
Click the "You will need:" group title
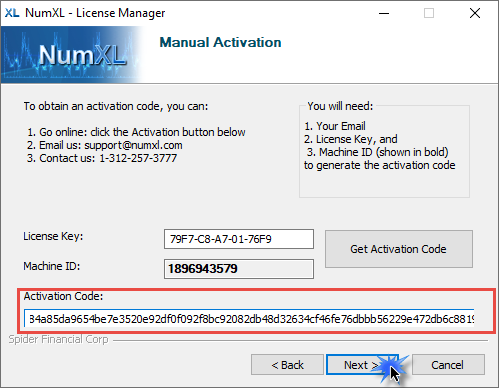point(340,106)
